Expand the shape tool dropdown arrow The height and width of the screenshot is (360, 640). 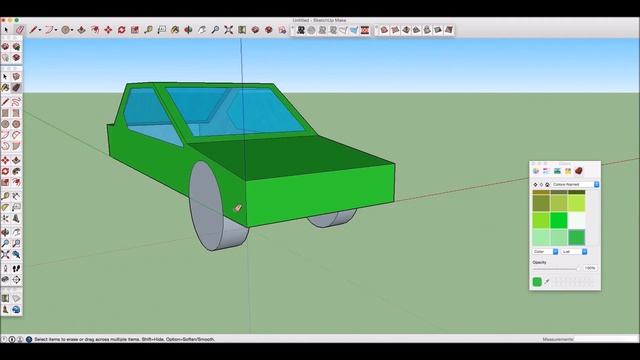tap(72, 30)
